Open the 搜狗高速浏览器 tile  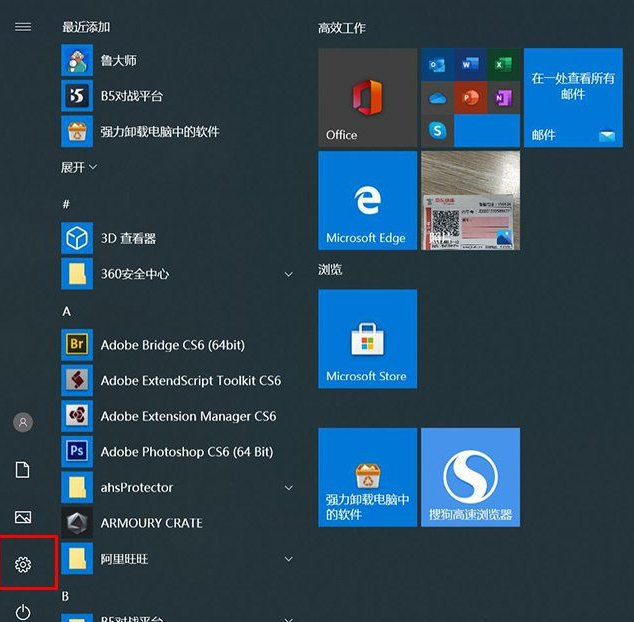point(471,477)
